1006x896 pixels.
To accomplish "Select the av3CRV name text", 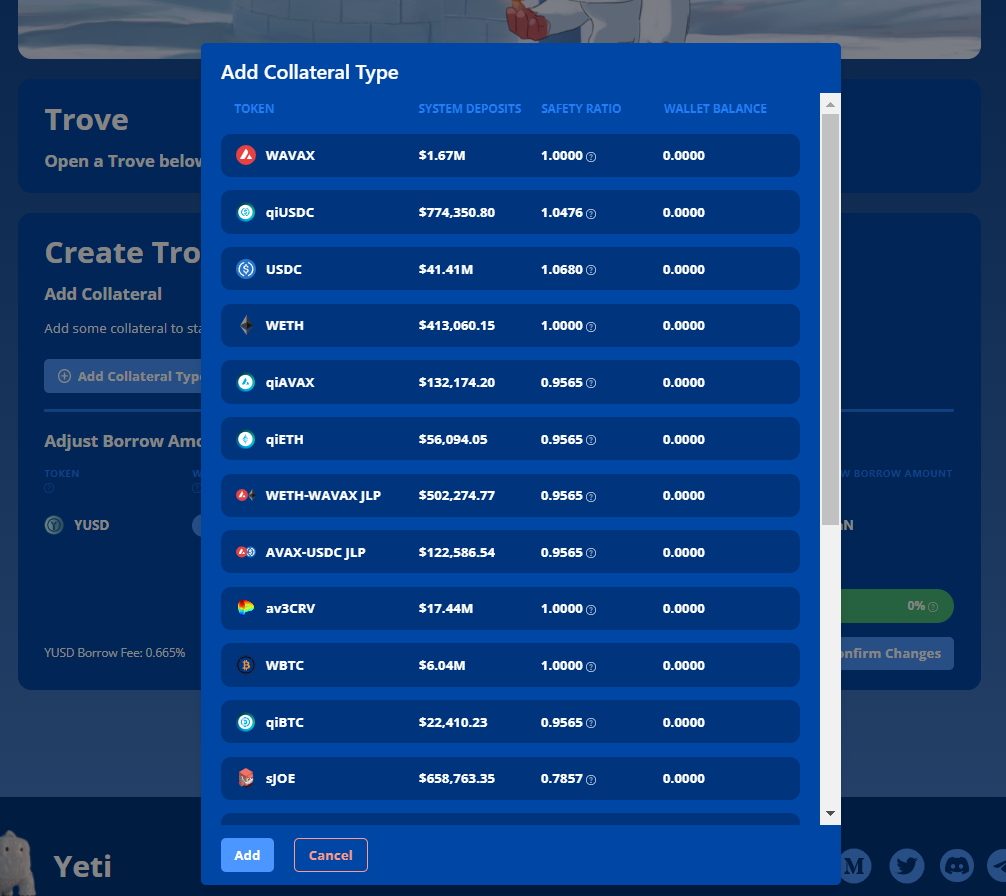I will [290, 609].
